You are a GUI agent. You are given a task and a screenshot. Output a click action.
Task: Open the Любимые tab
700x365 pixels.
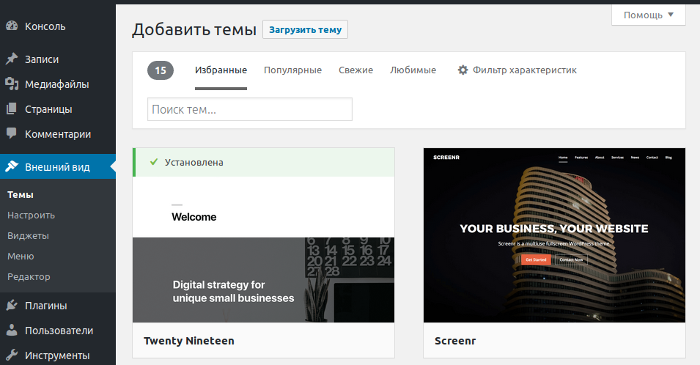coord(413,70)
